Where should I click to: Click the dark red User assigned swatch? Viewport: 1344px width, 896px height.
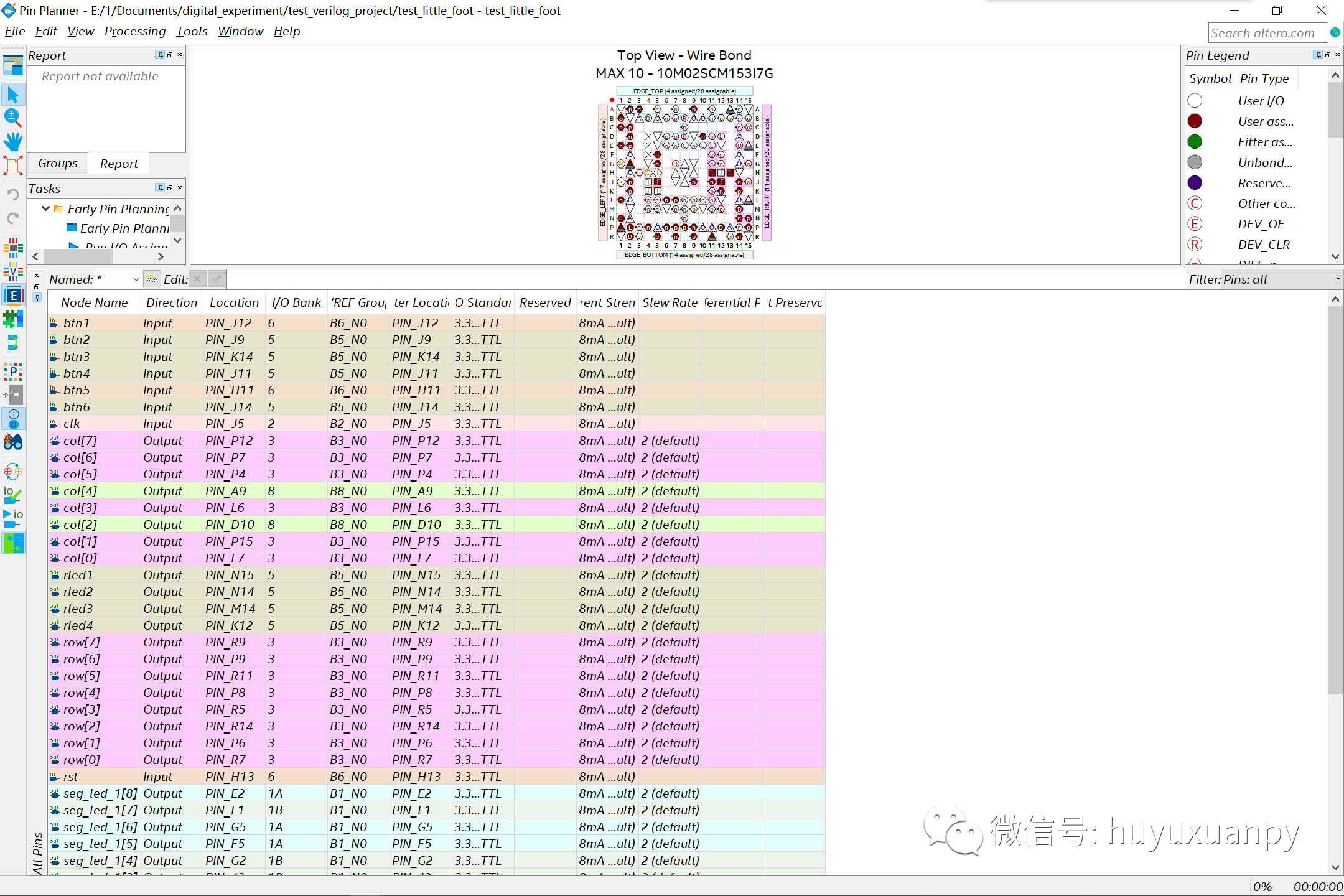1195,121
